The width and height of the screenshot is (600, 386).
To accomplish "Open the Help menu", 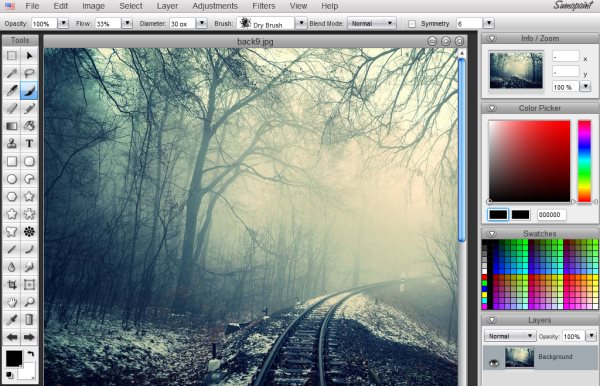I will coord(329,6).
